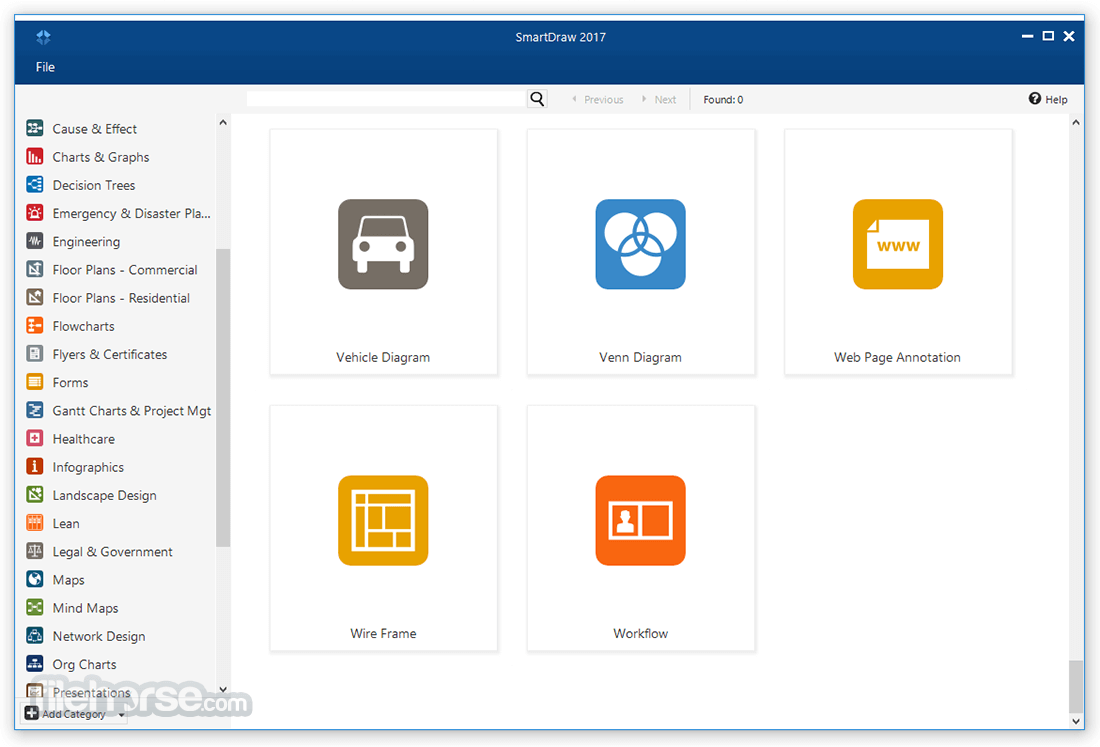This screenshot has width=1100, height=747.
Task: Click the Previous search result button
Action: 598,100
